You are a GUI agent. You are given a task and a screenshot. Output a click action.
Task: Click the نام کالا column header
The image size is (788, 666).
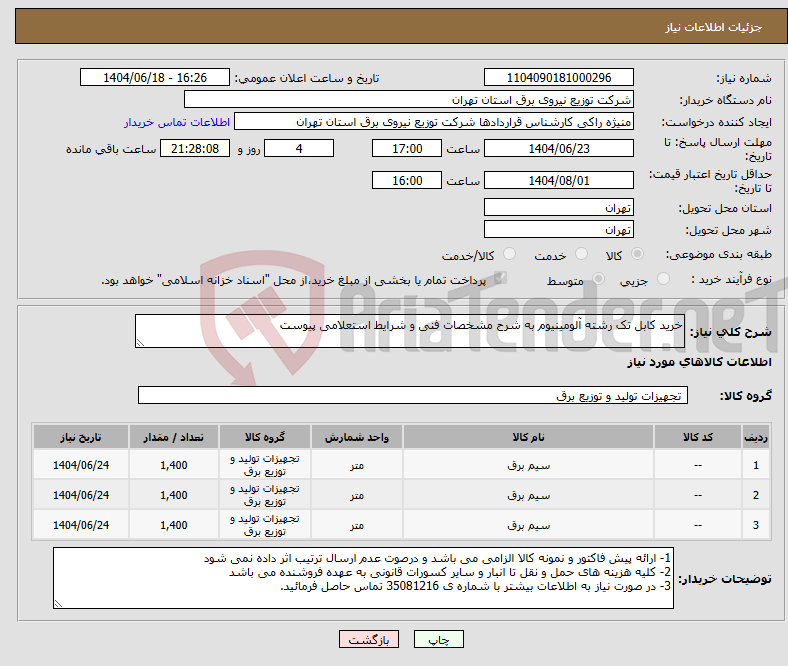tap(527, 437)
